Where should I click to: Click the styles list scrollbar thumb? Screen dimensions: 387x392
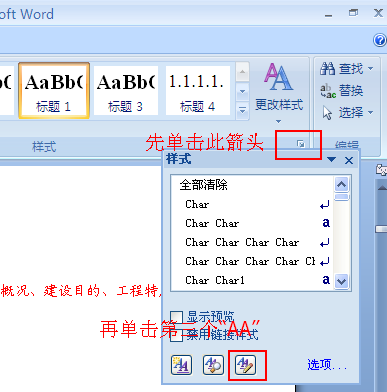click(x=342, y=197)
